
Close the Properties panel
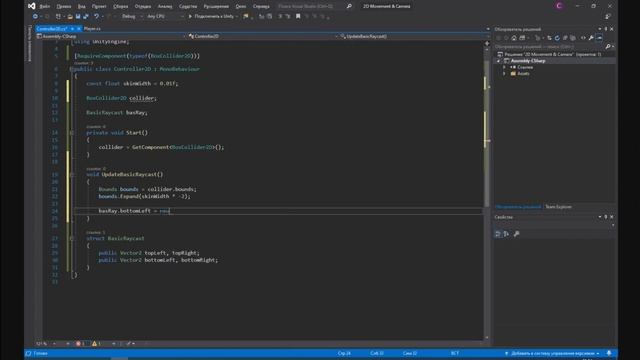611,217
